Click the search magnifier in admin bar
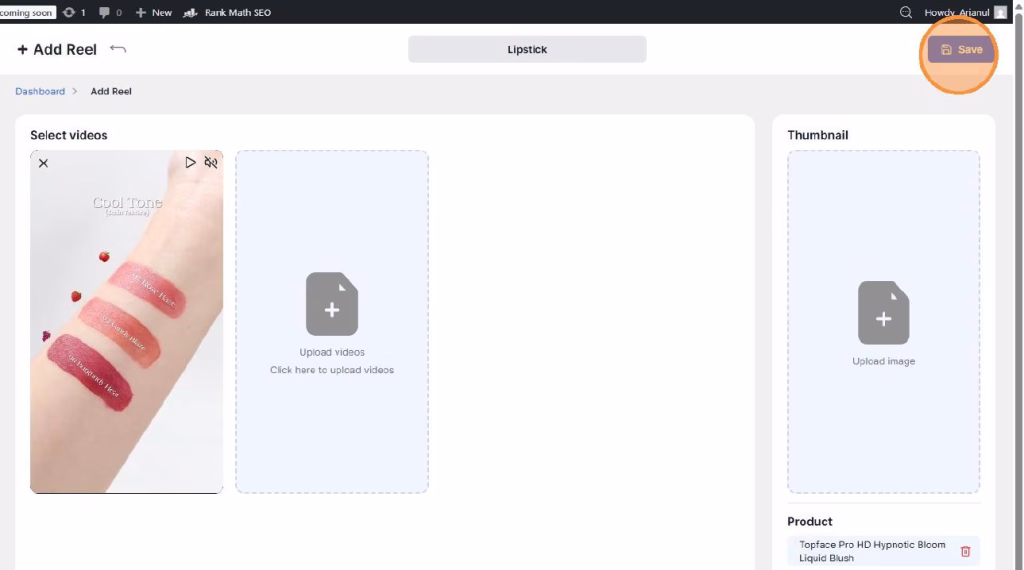The width and height of the screenshot is (1024, 570). pyautogui.click(x=906, y=12)
